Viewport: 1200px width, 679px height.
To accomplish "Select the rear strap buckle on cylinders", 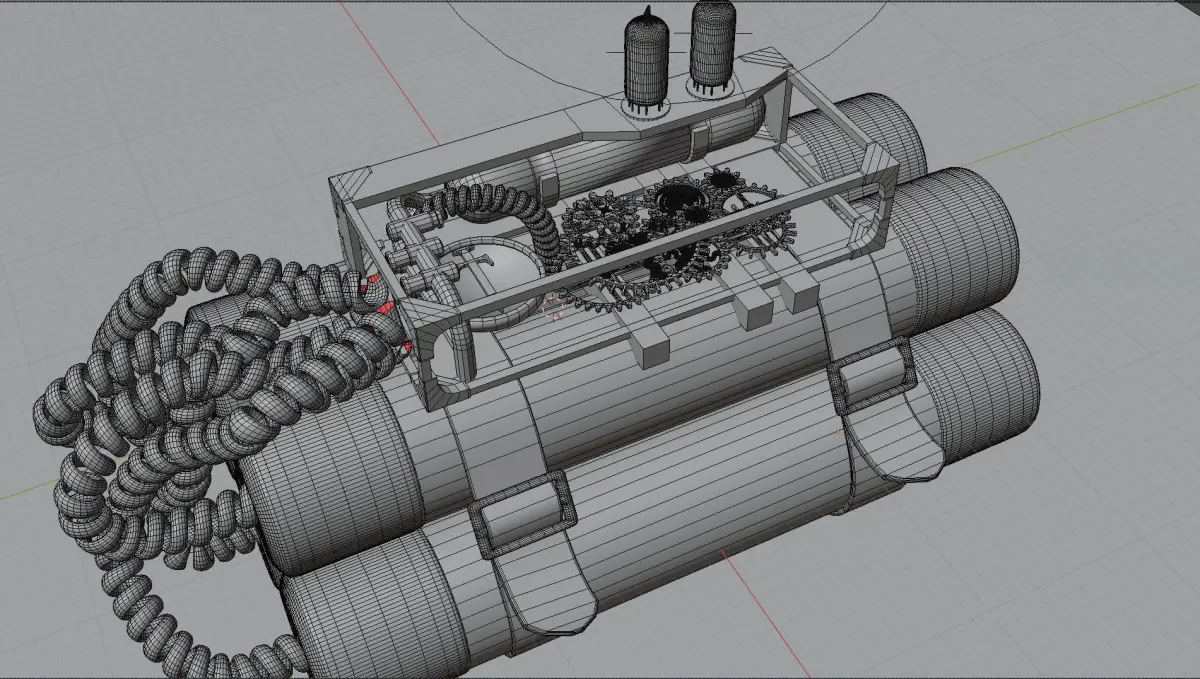I will pyautogui.click(x=872, y=374).
